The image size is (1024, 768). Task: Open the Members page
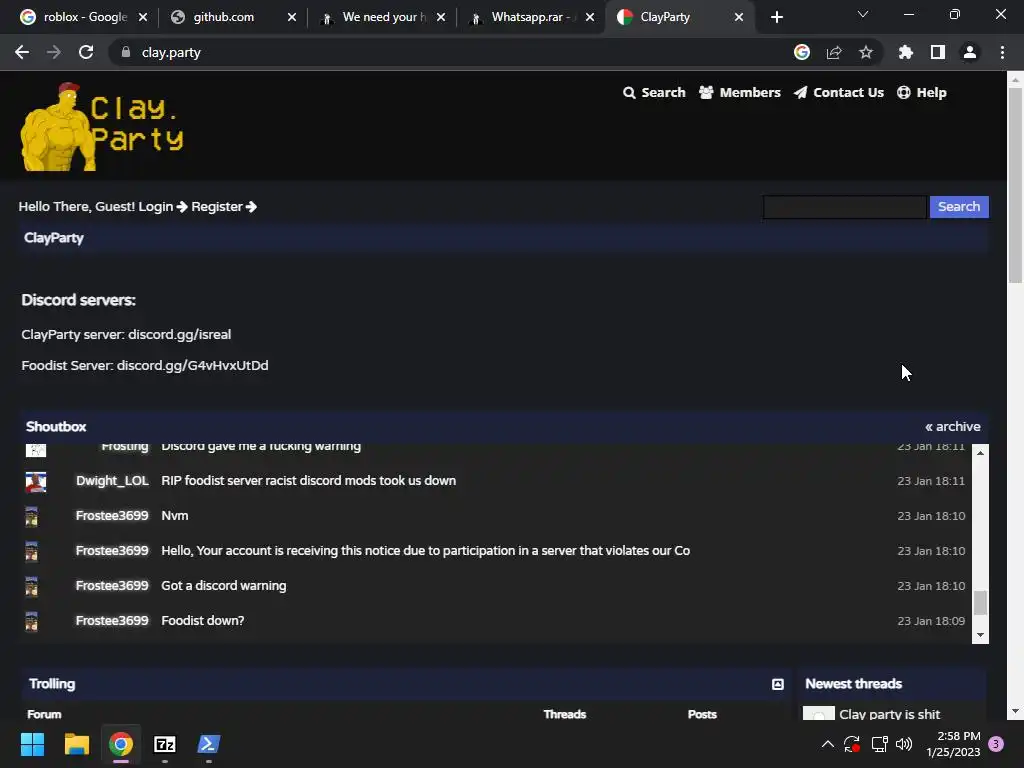740,93
